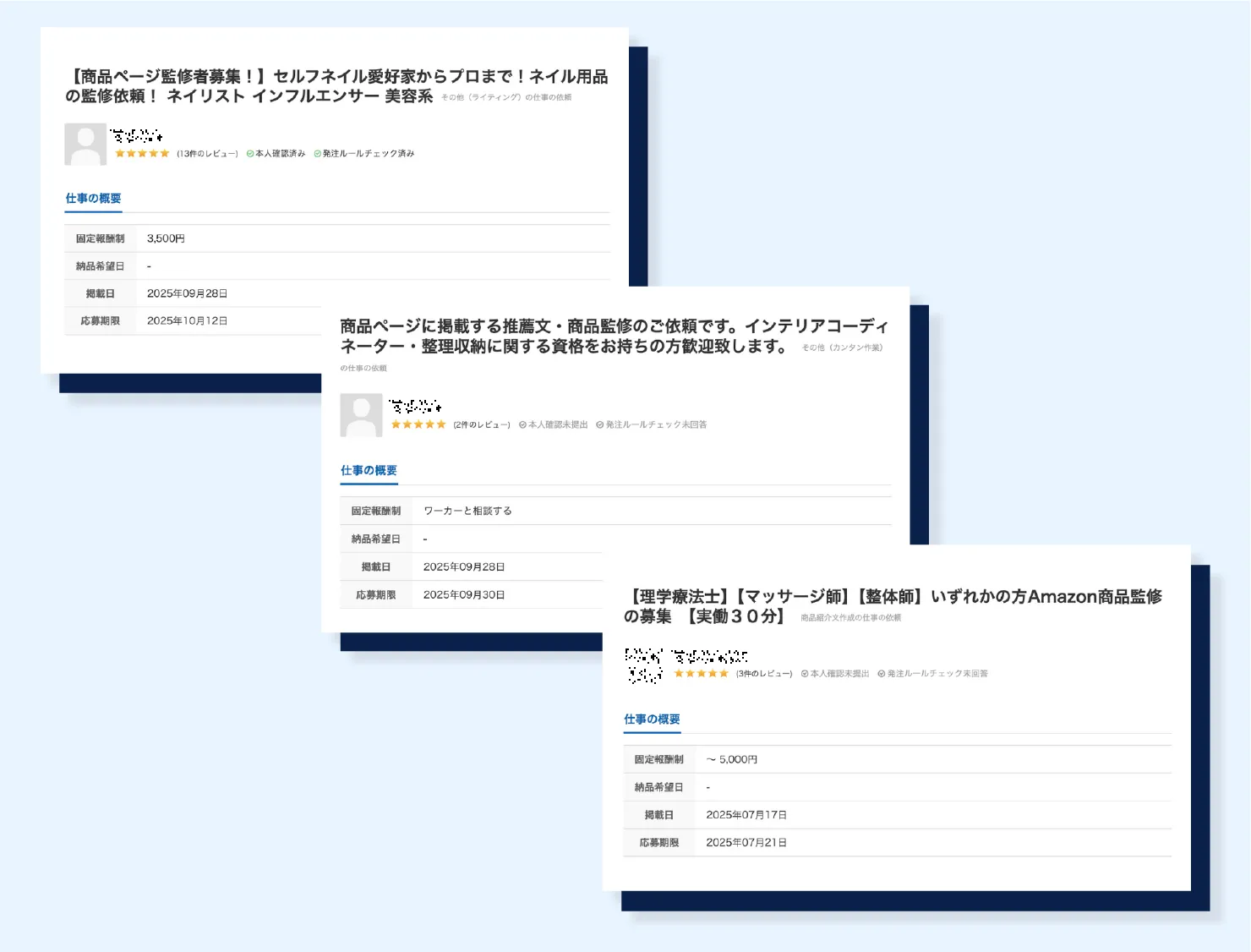Screen dimensions: 1251x952
Task: Open the 2件のレビュー reviews link
Action: [x=482, y=424]
